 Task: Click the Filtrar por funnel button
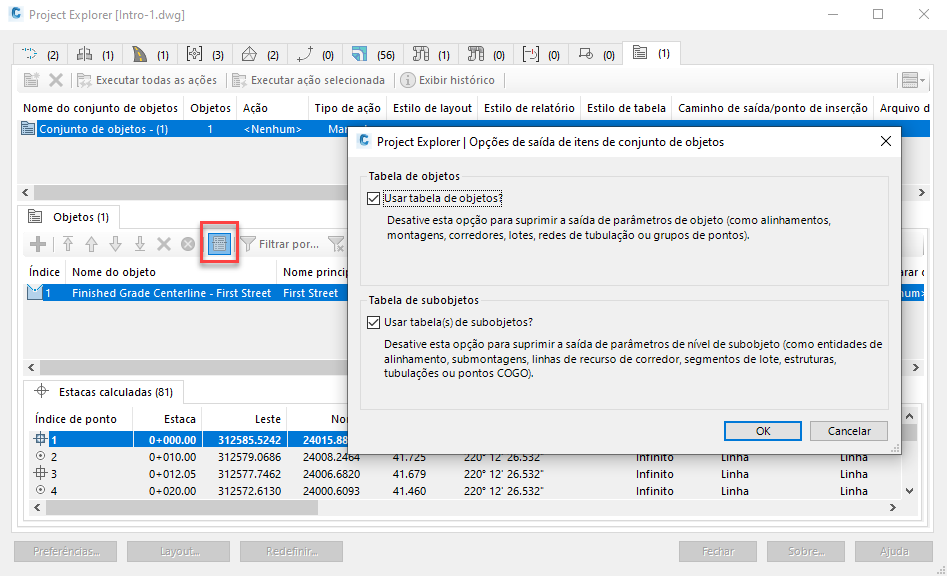(280, 244)
